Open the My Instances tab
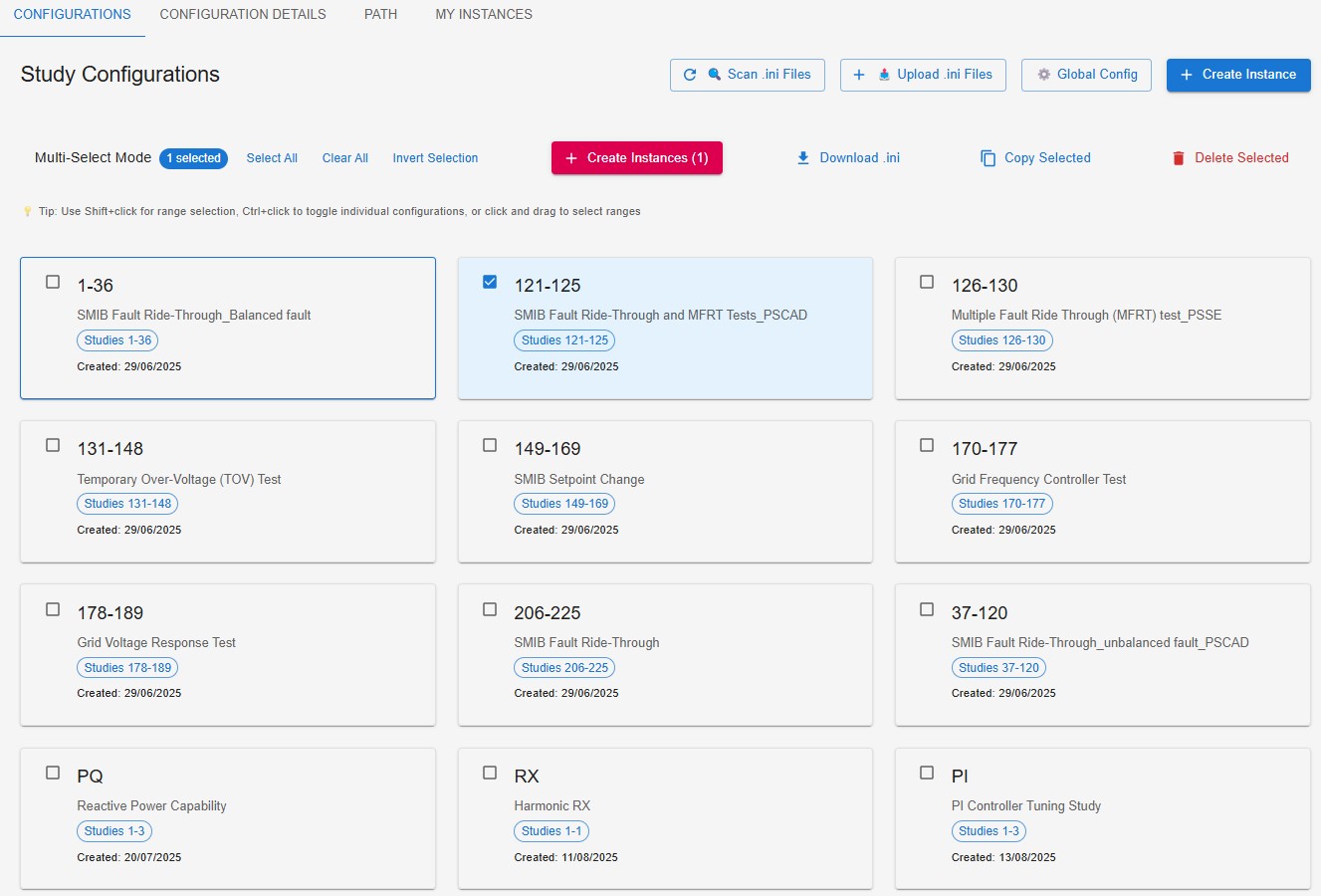Image resolution: width=1321 pixels, height=896 pixels. (484, 15)
